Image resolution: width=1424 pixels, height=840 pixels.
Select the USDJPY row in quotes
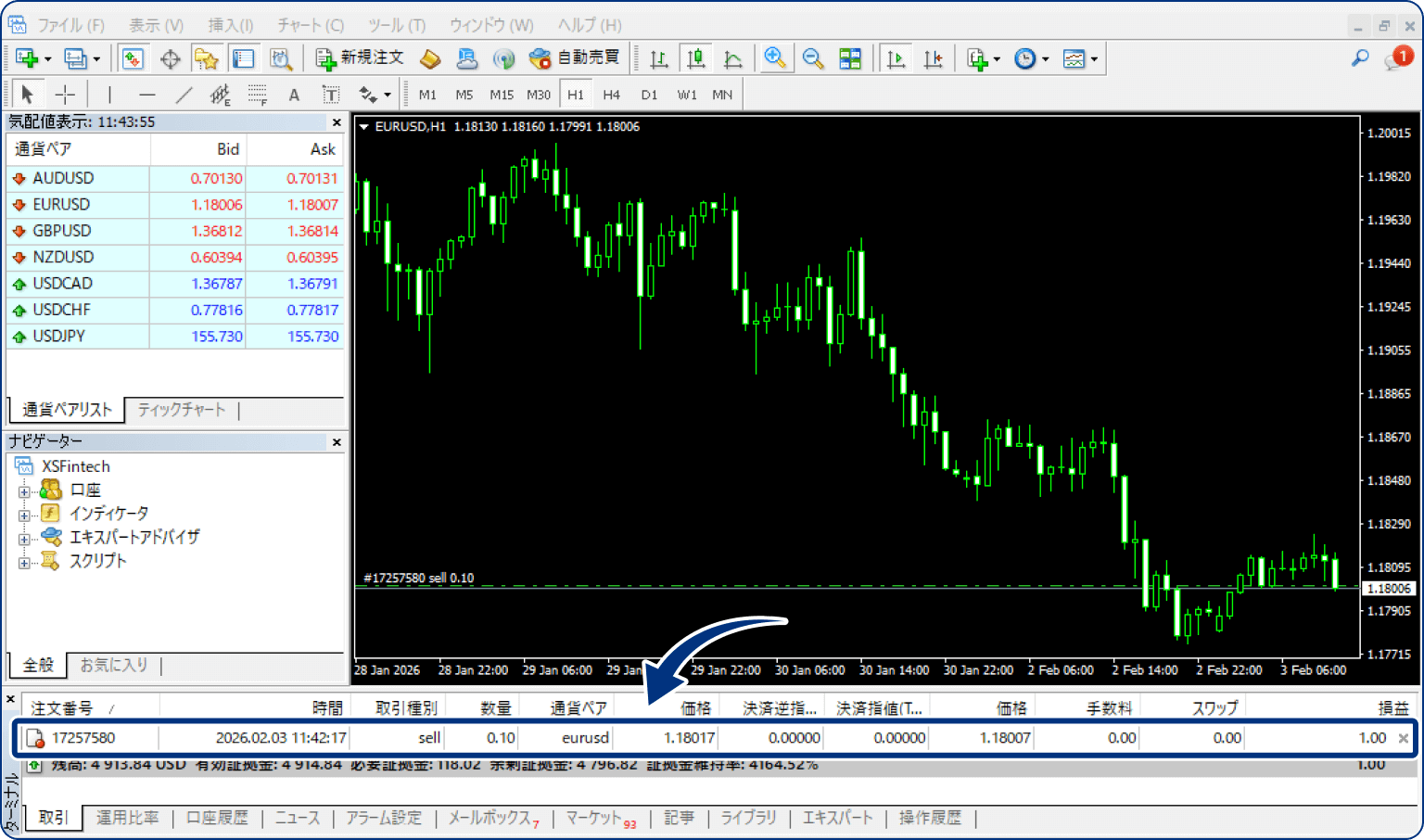point(59,337)
